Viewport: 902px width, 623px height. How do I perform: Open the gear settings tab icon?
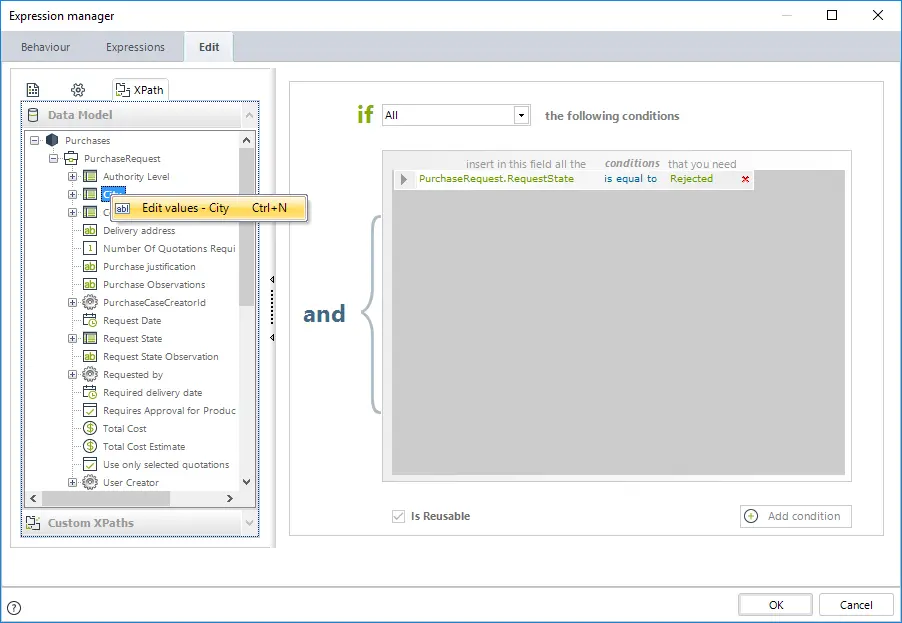(78, 90)
